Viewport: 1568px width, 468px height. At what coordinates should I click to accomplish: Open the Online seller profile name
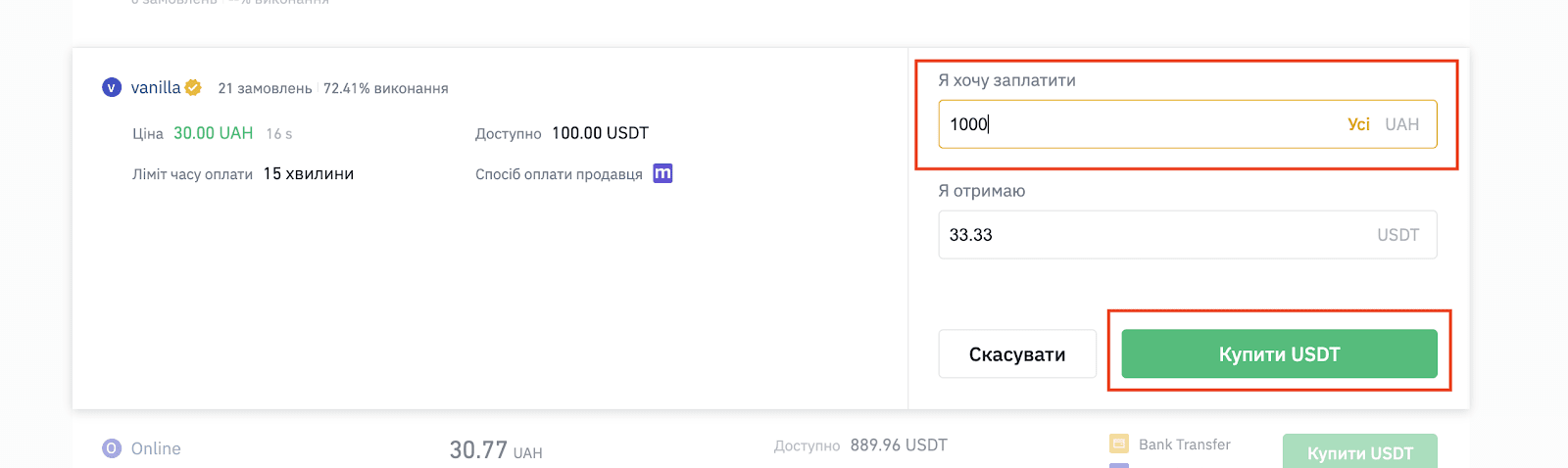click(156, 448)
